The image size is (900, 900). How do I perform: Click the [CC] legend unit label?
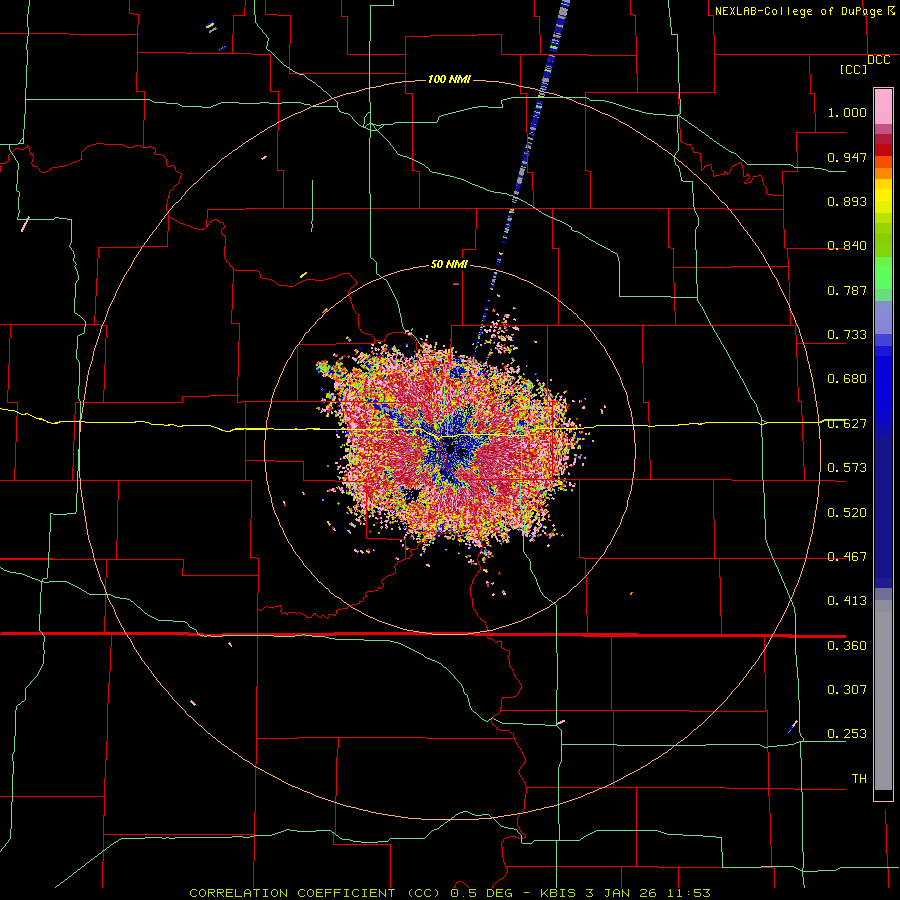tap(854, 69)
